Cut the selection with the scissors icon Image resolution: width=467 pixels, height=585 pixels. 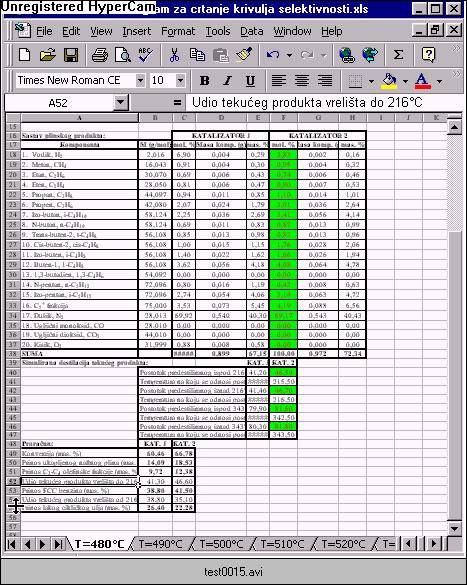point(174,55)
